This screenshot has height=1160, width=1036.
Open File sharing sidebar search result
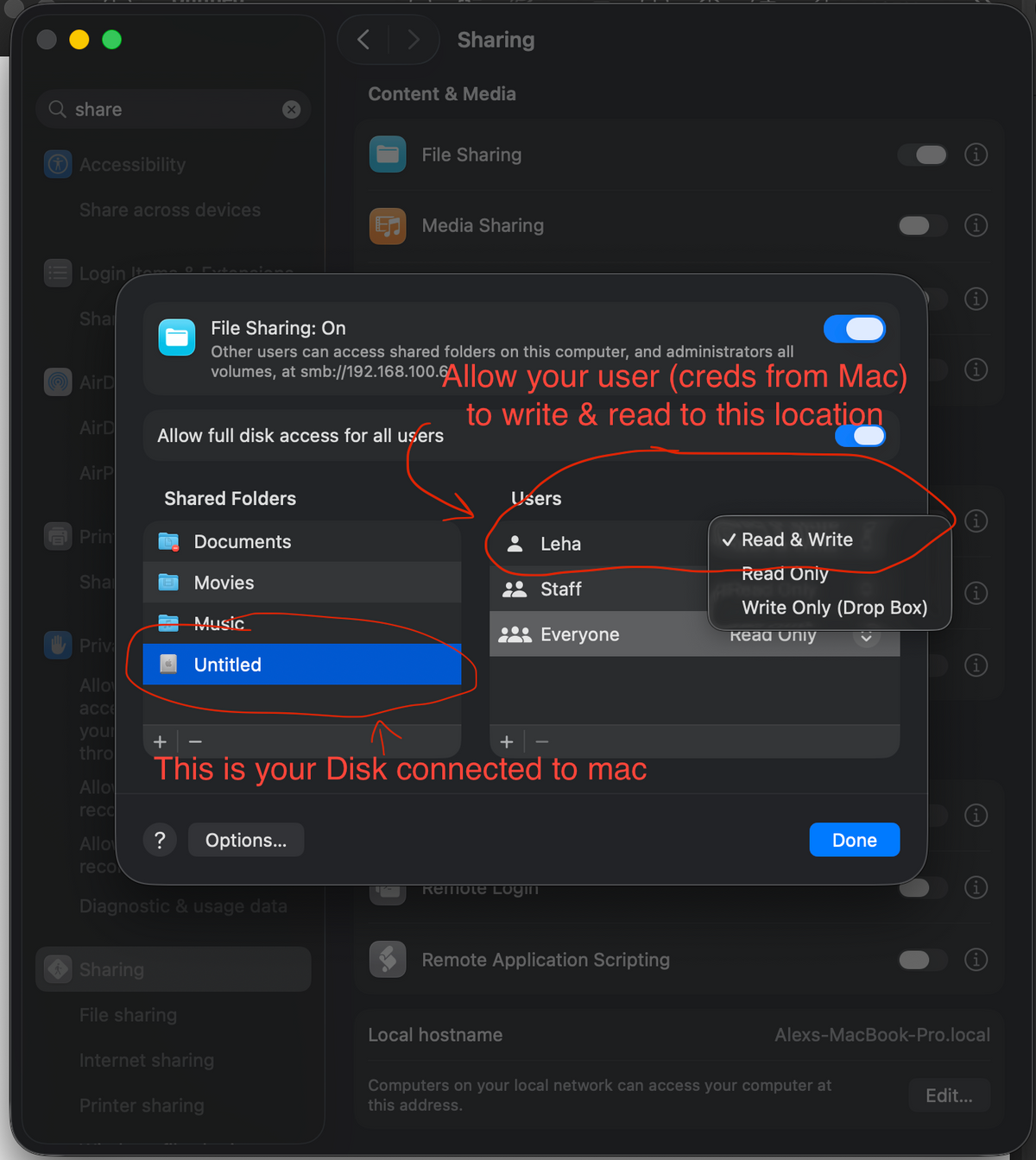pyautogui.click(x=129, y=1015)
